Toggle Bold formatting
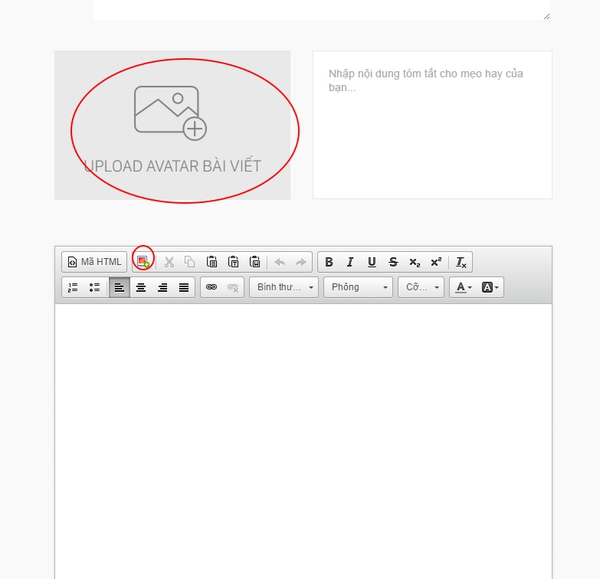 point(329,262)
